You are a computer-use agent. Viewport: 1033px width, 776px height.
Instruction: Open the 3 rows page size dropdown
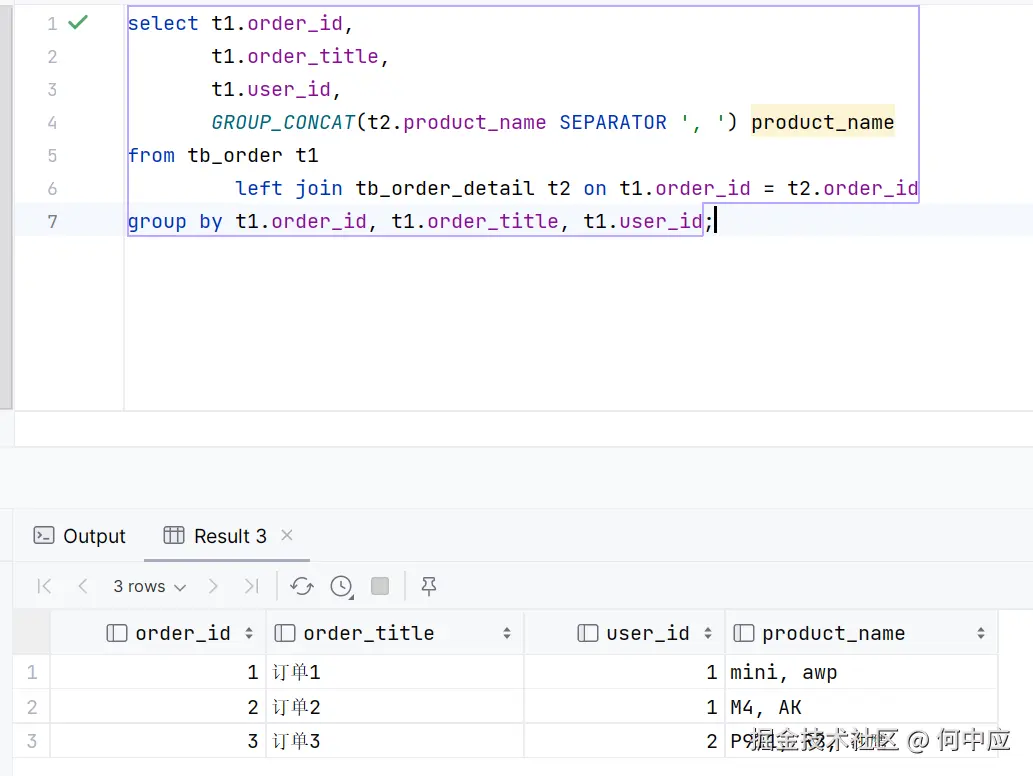pyautogui.click(x=150, y=586)
